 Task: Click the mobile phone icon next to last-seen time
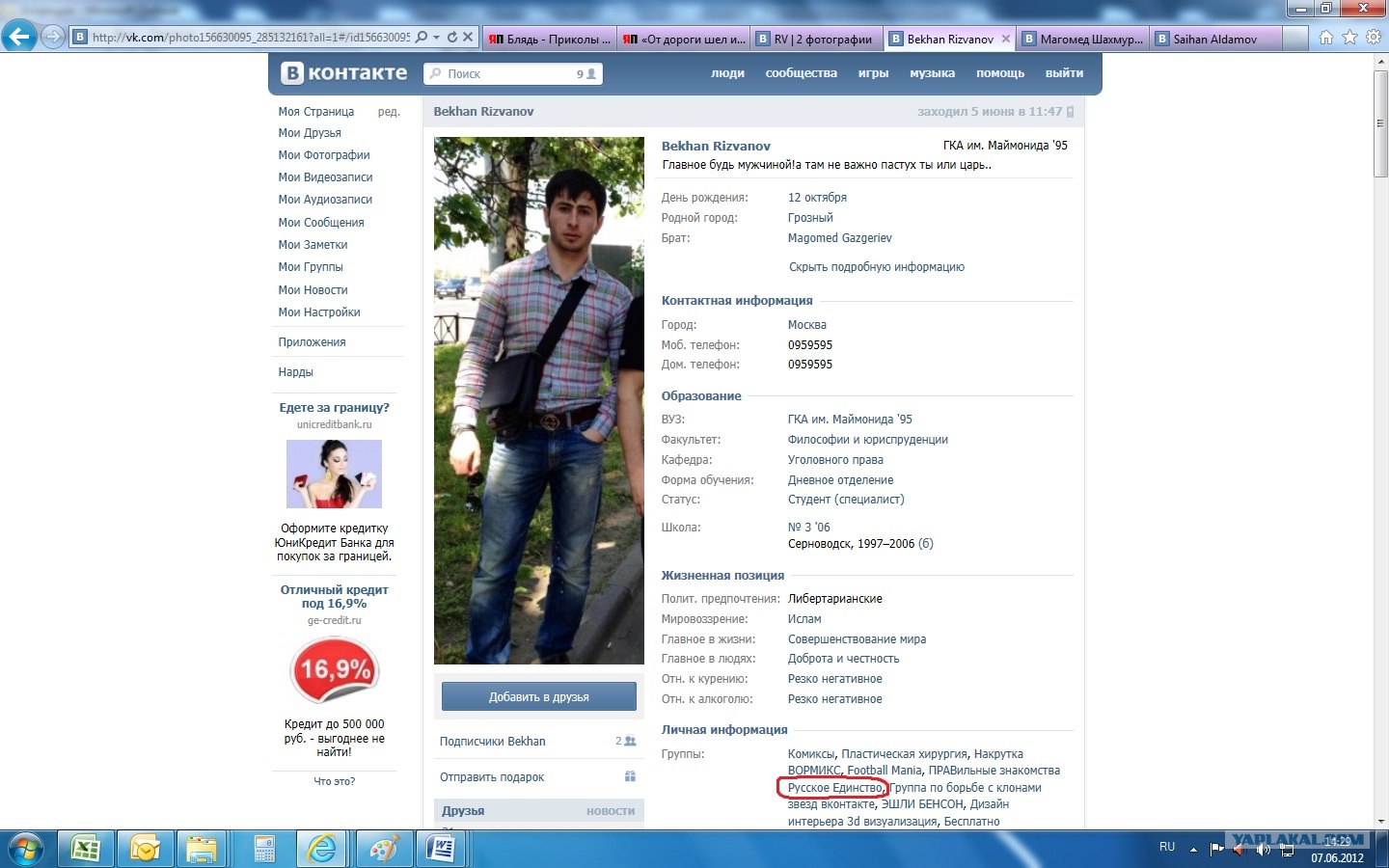1070,112
